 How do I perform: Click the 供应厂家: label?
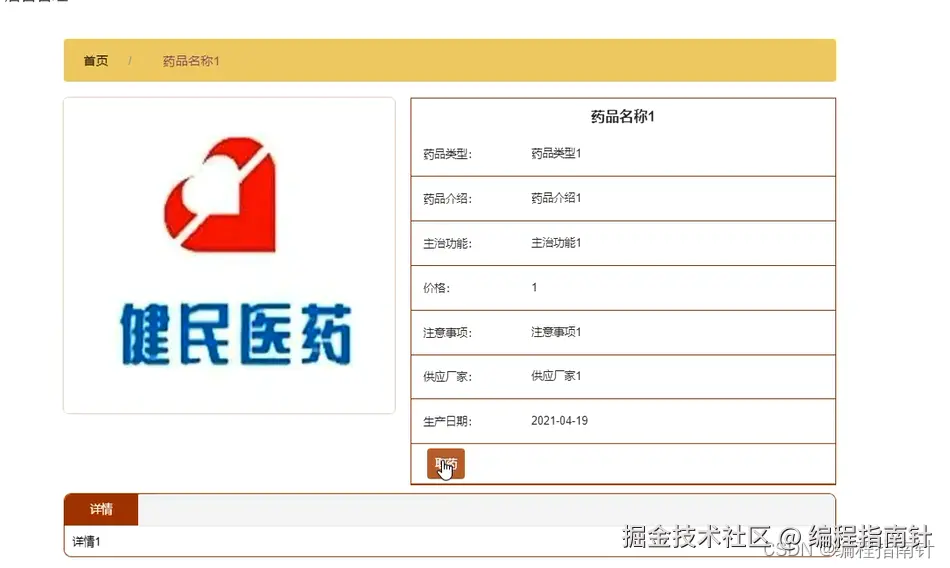pos(447,377)
